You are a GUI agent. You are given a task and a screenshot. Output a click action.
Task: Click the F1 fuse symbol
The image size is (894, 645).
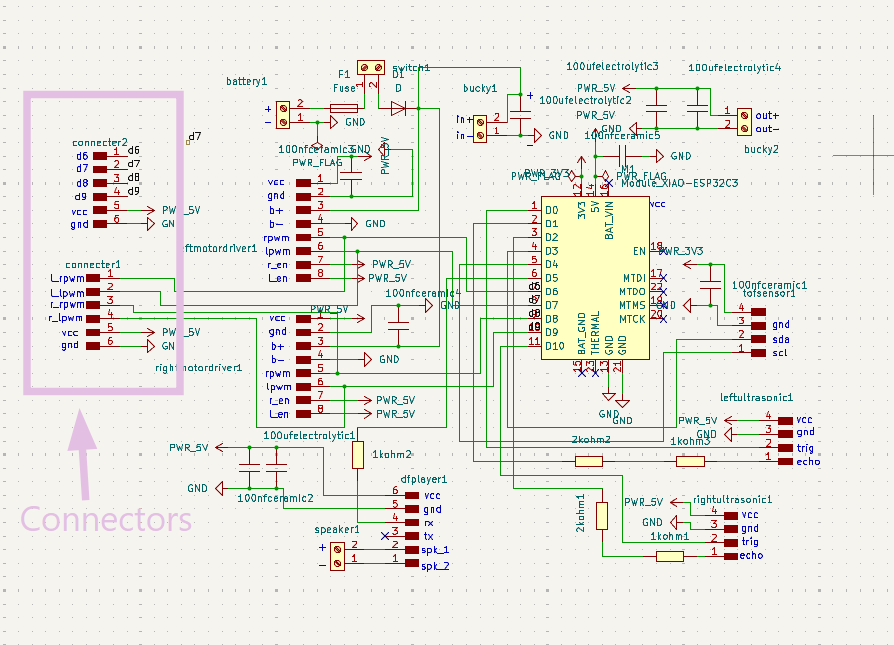pyautogui.click(x=344, y=108)
